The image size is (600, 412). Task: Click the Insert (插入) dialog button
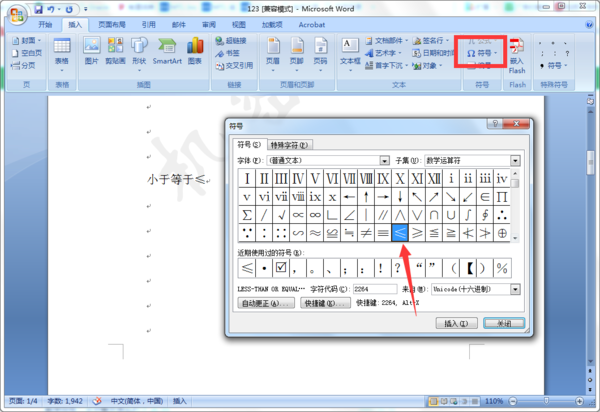pyautogui.click(x=457, y=323)
